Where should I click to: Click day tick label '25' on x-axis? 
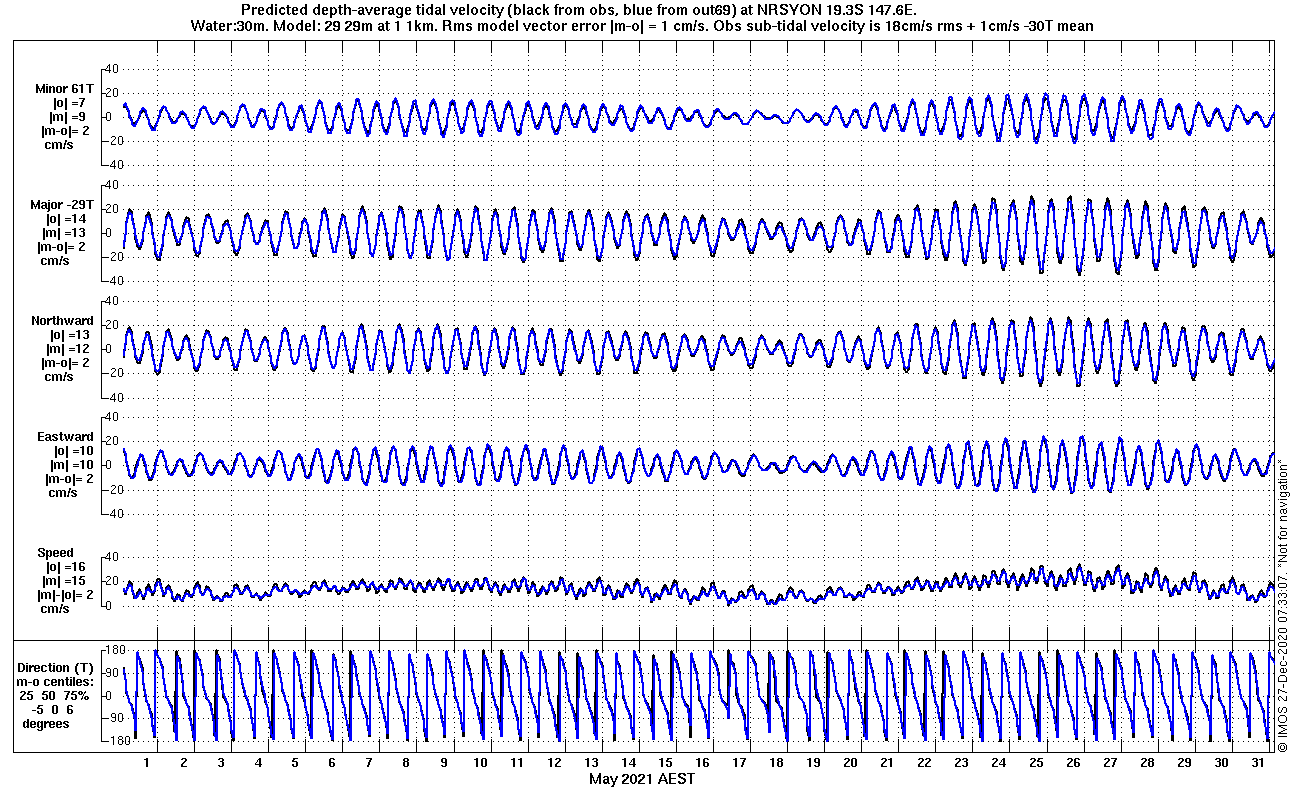pyautogui.click(x=1035, y=763)
